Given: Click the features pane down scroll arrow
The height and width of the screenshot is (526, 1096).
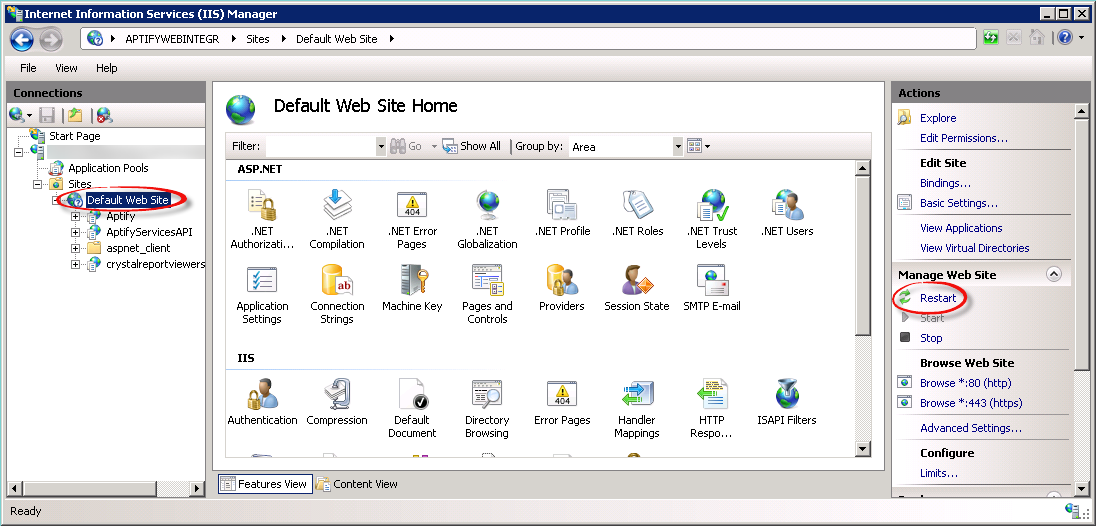Looking at the screenshot, I should tap(863, 449).
